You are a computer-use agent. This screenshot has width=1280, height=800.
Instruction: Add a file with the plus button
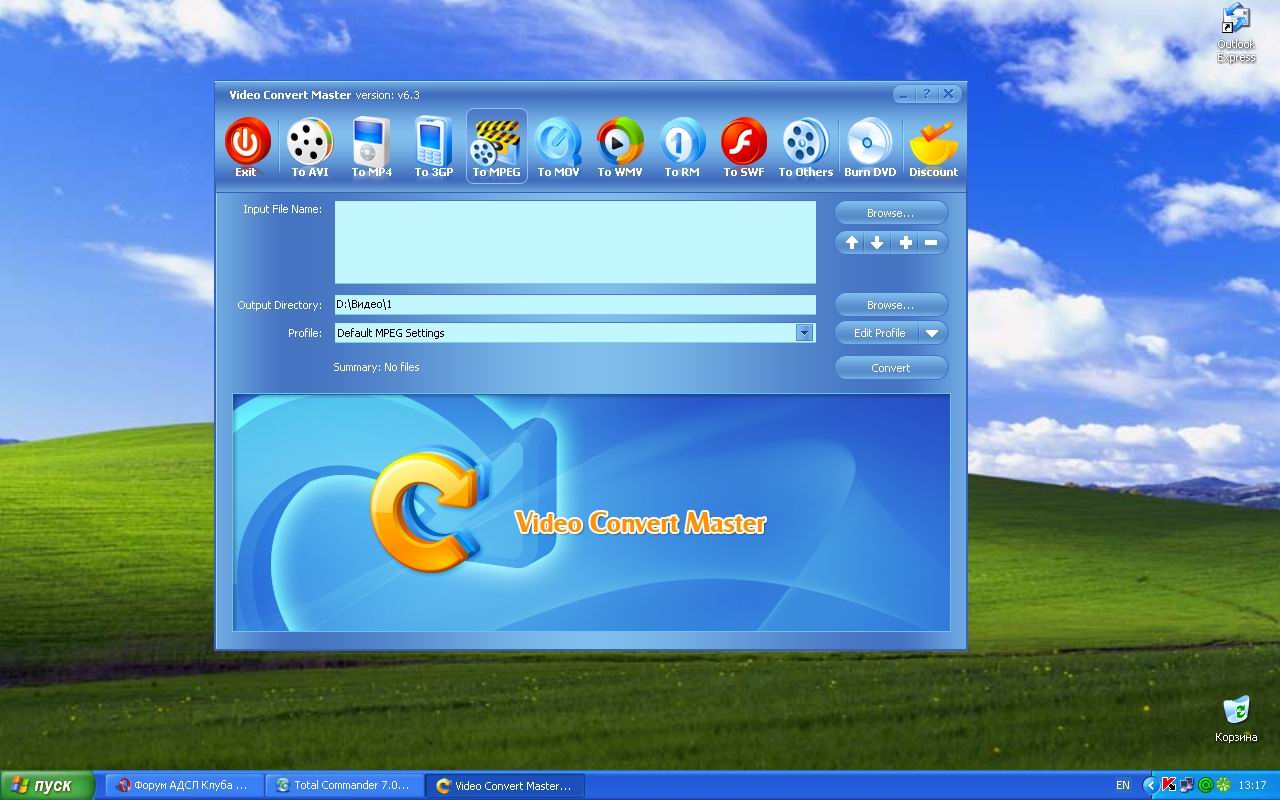[x=905, y=243]
